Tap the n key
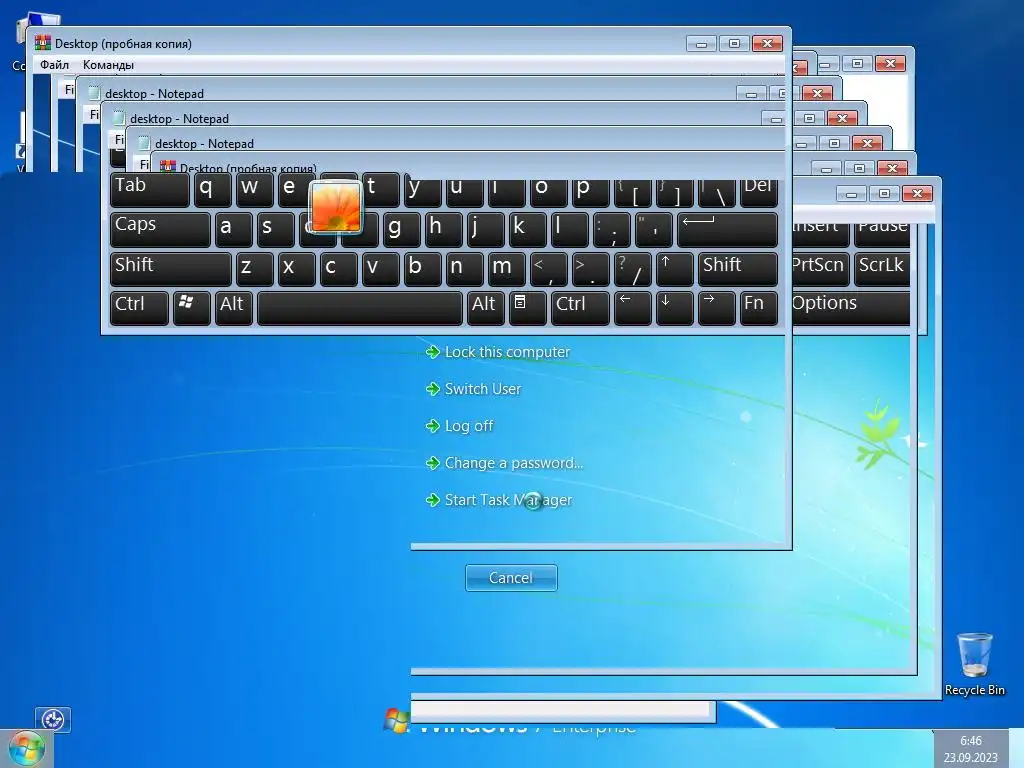This screenshot has height=768, width=1024. [x=464, y=269]
